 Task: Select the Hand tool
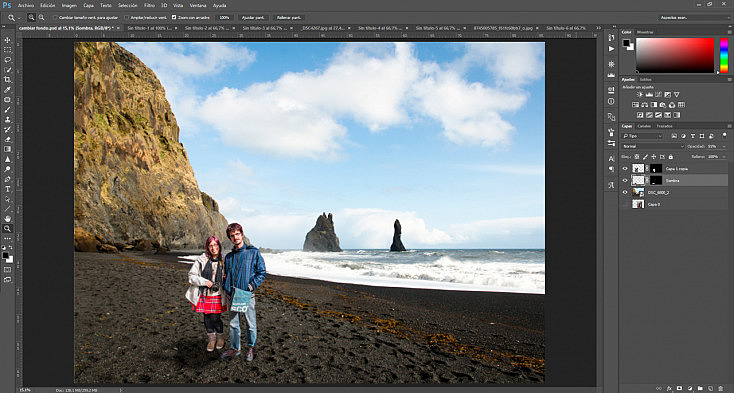click(x=7, y=218)
